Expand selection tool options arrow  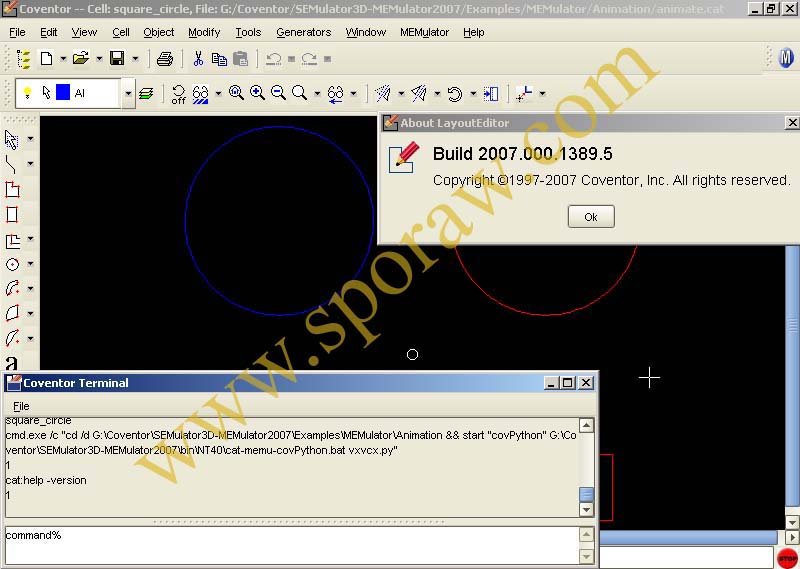point(30,139)
